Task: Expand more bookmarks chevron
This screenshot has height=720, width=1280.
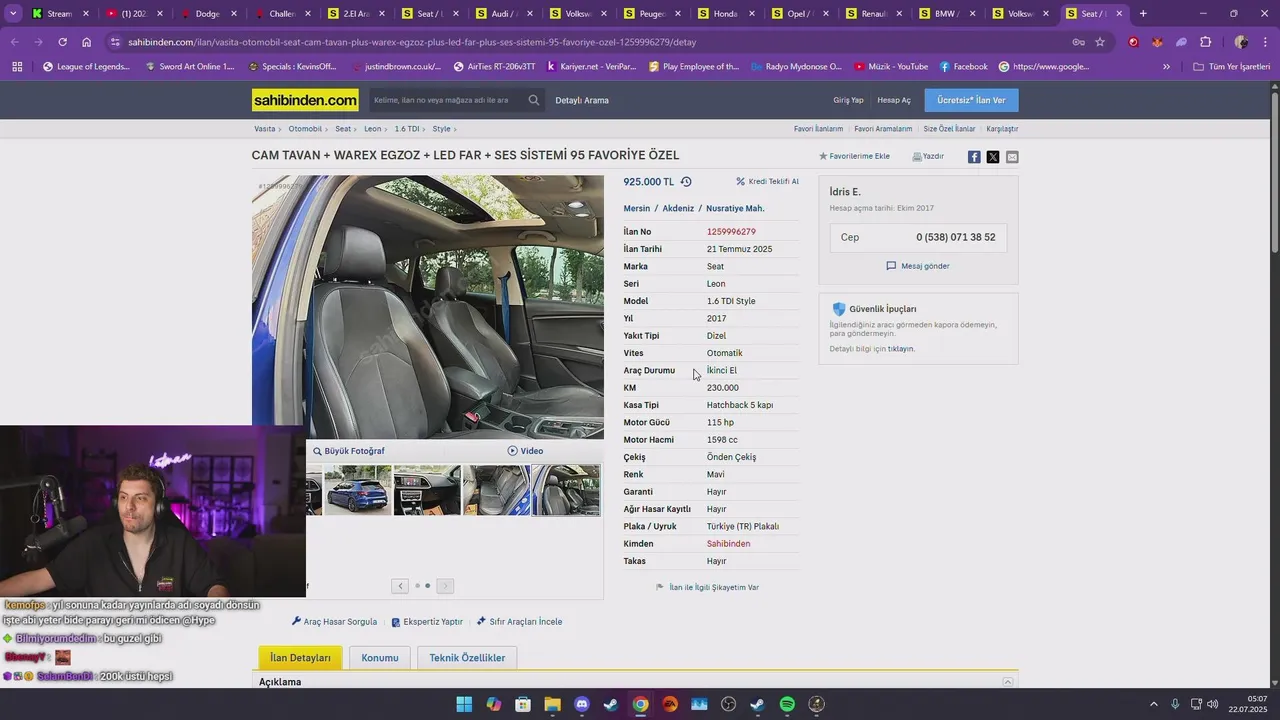Action: pyautogui.click(x=1166, y=67)
